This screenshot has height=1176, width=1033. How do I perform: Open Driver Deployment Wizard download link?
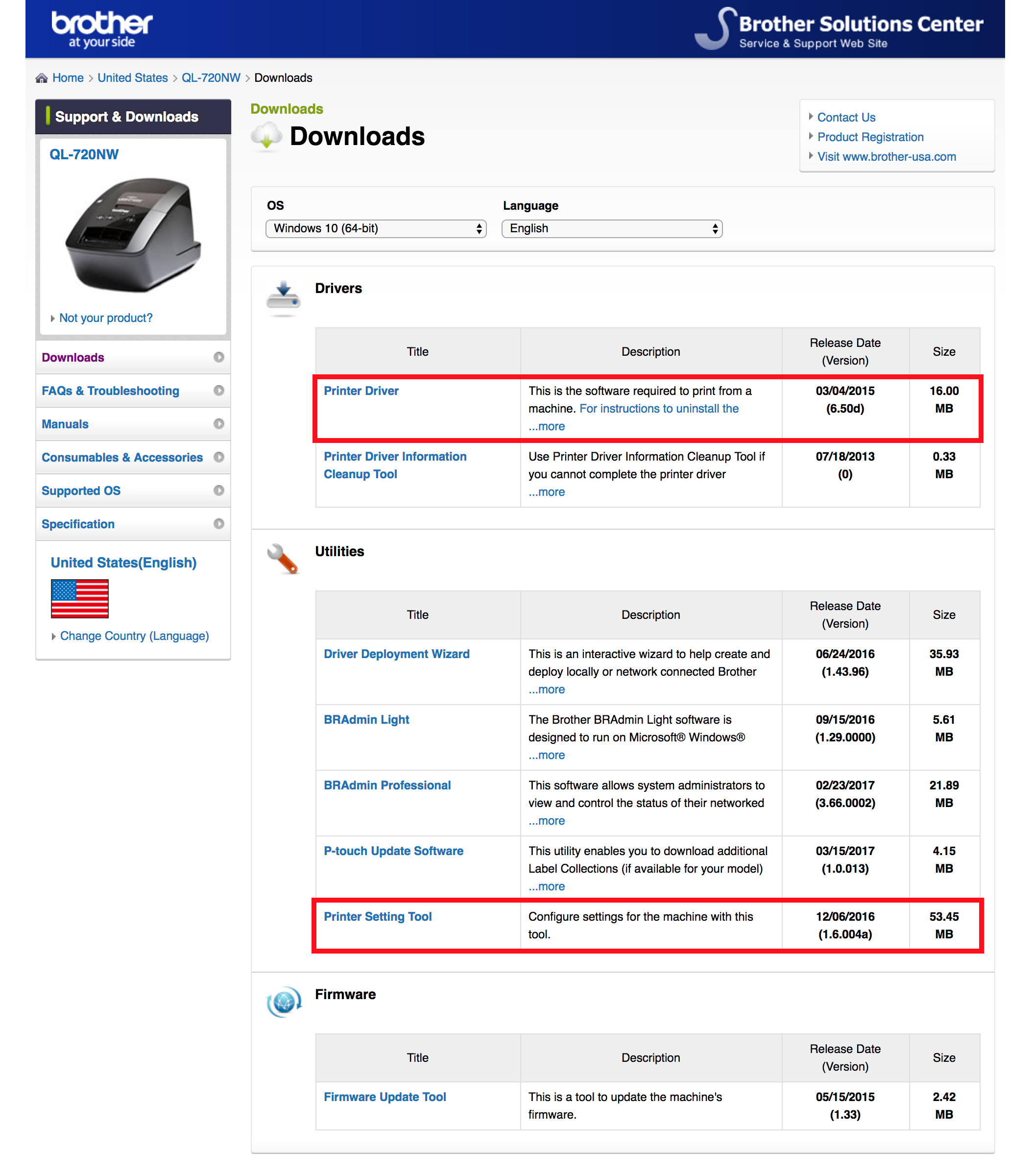coord(396,654)
